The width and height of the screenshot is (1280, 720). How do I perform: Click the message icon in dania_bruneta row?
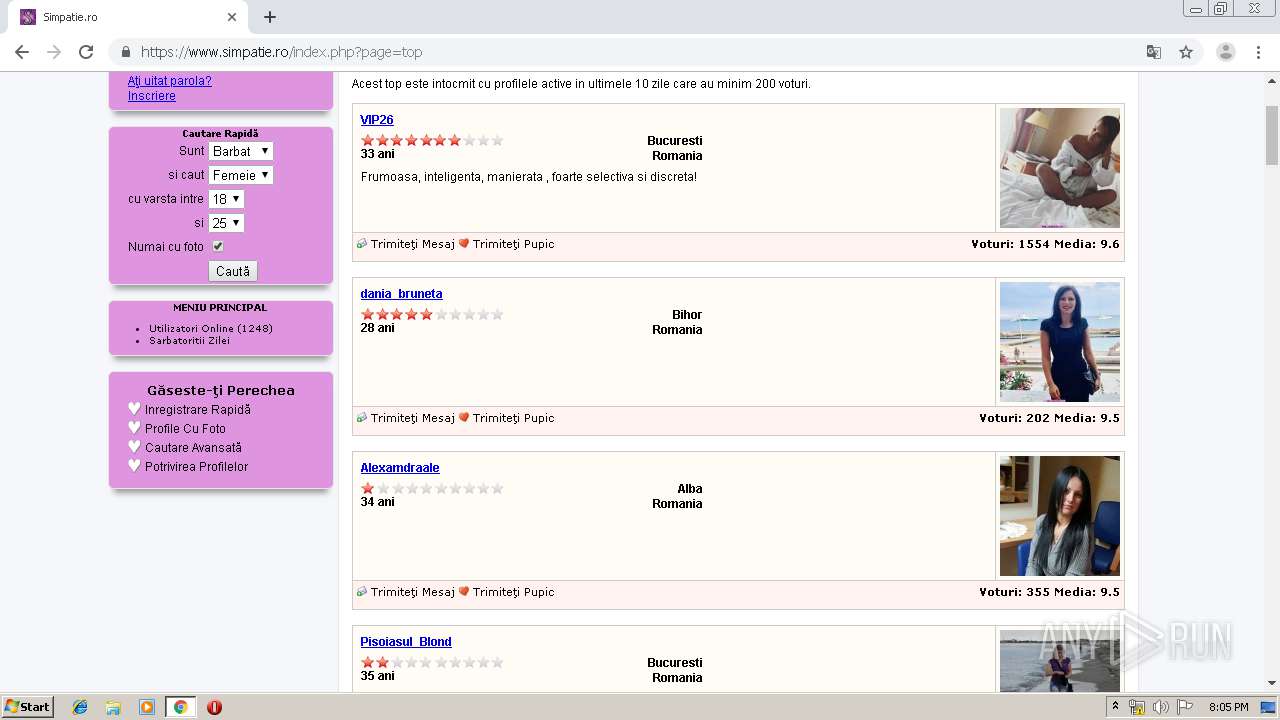(362, 418)
